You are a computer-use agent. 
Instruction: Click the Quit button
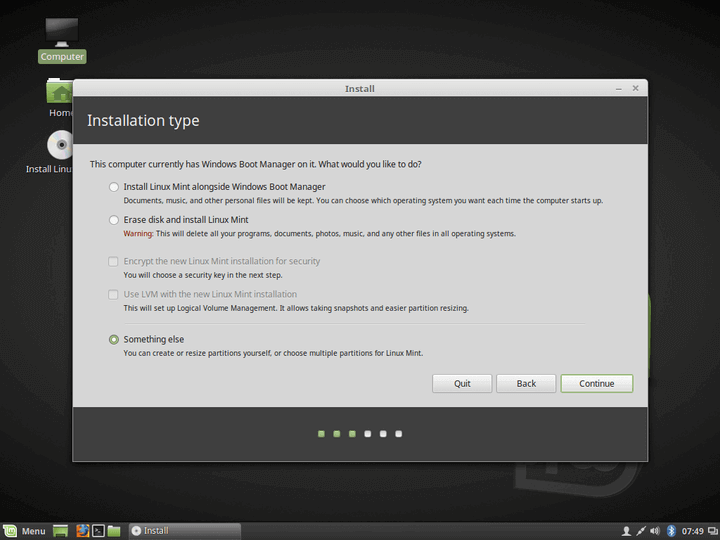462,383
